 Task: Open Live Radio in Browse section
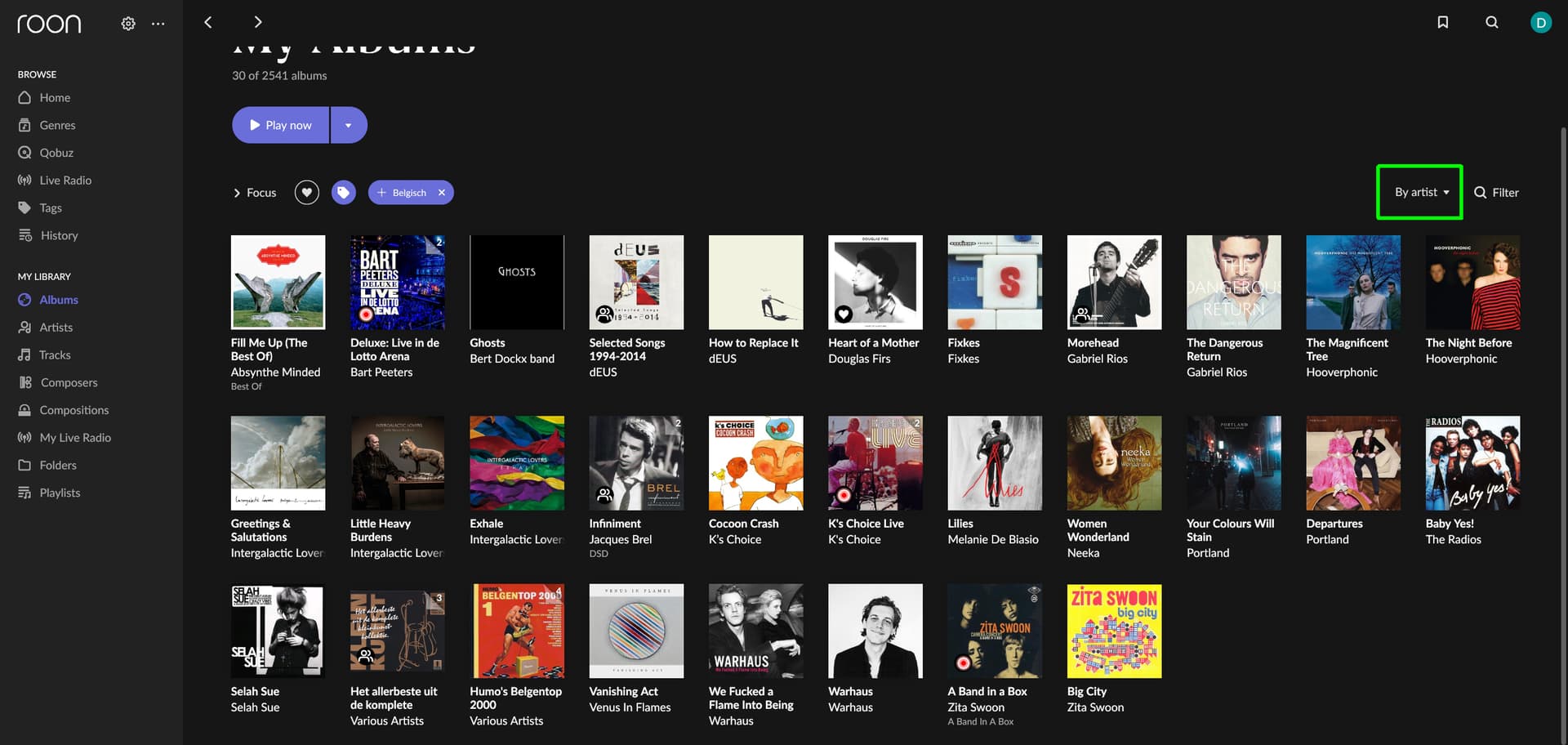65,181
